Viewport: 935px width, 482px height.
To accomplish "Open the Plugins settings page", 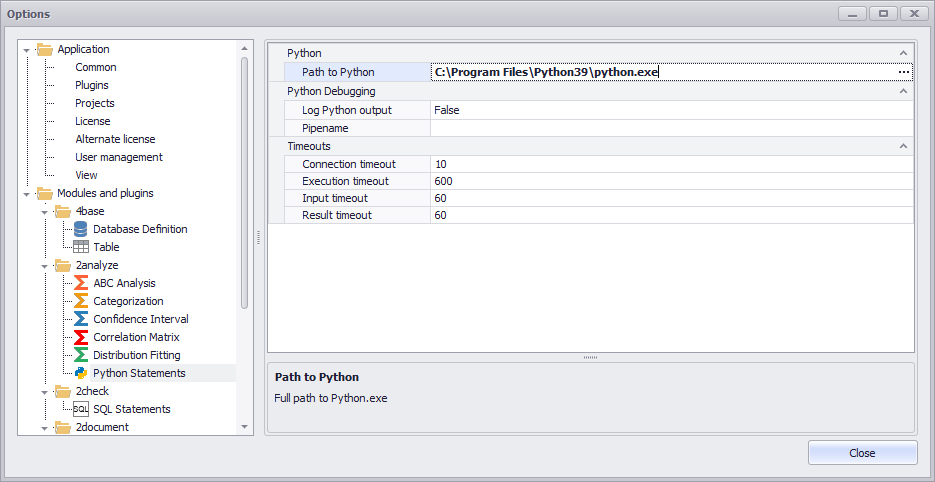I will tap(92, 85).
